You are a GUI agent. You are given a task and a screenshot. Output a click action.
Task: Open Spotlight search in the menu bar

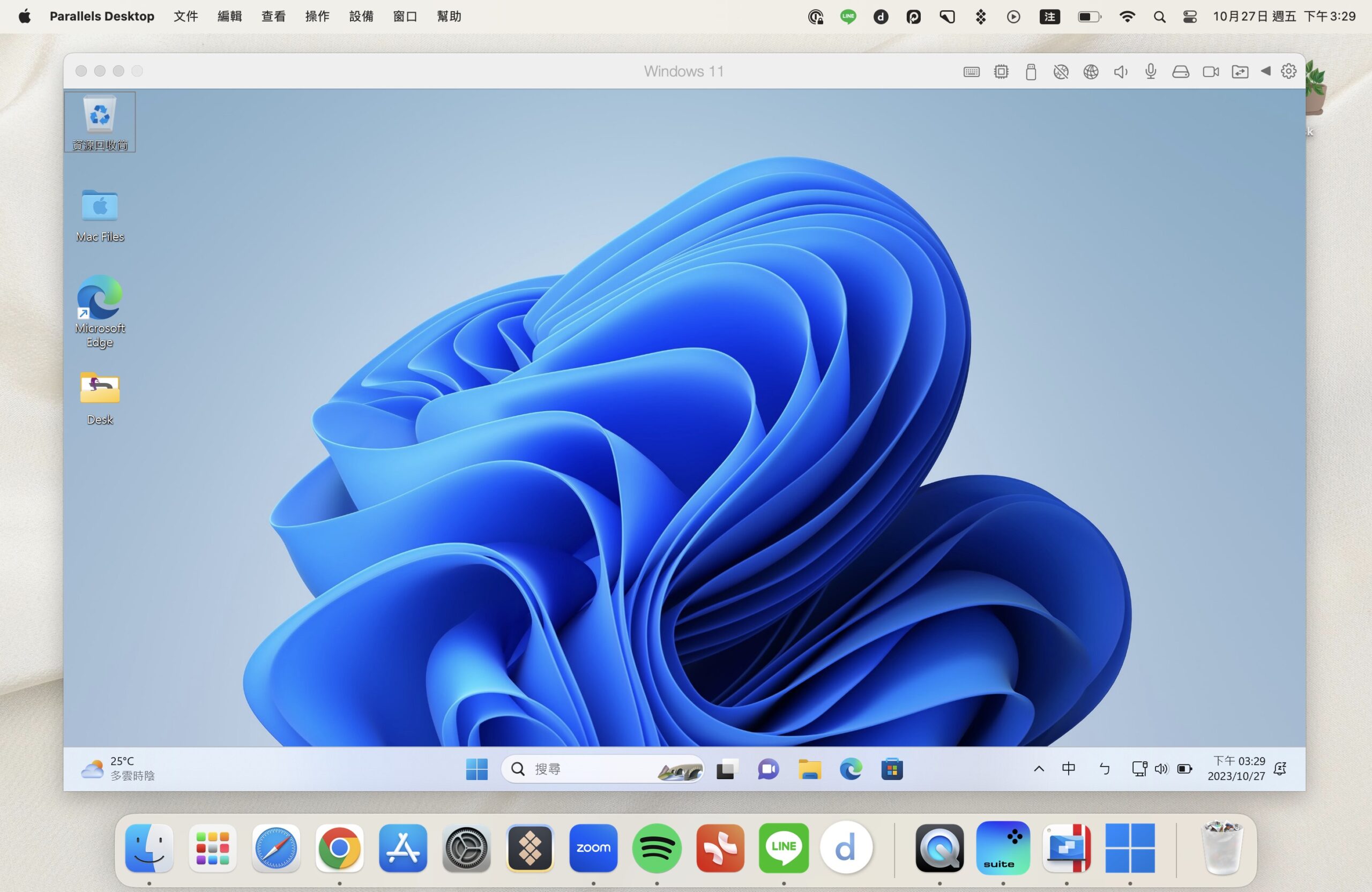[1159, 17]
